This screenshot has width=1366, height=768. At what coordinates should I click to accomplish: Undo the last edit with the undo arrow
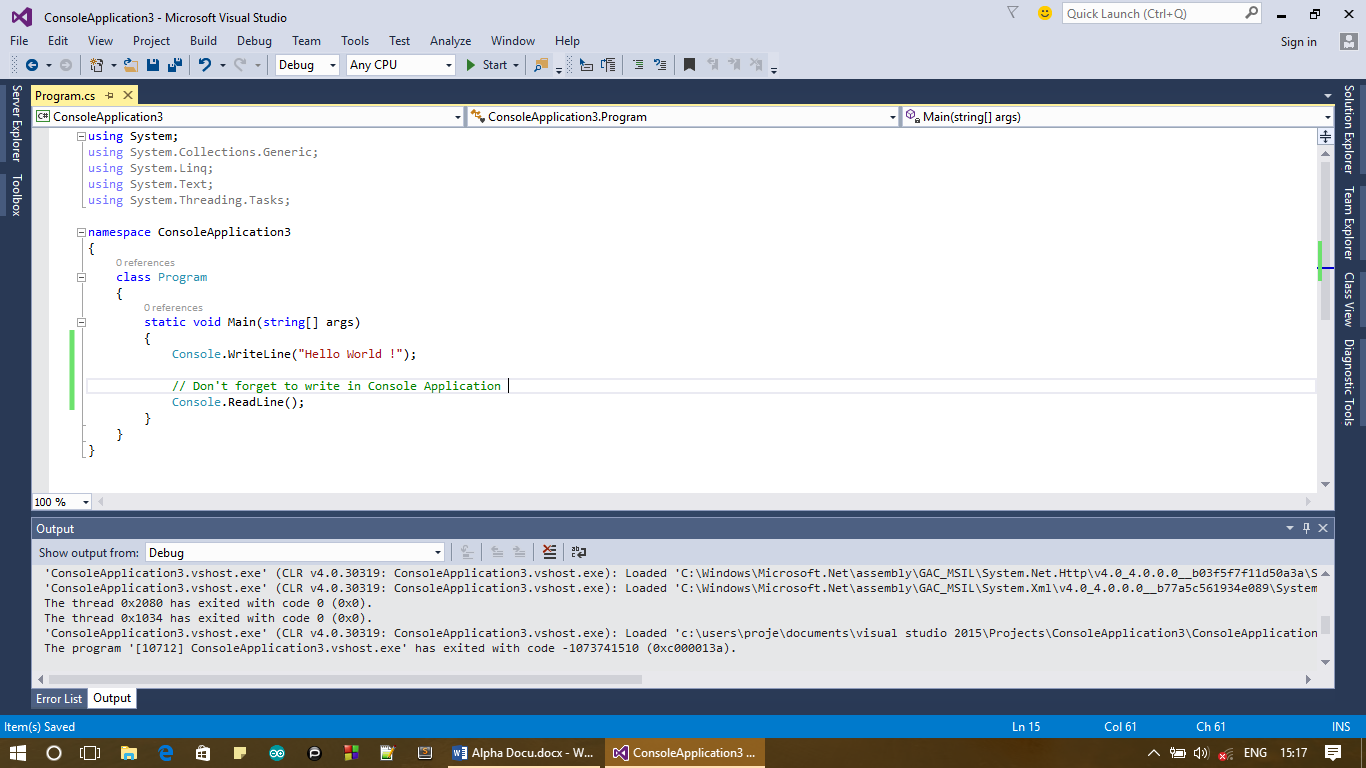204,64
